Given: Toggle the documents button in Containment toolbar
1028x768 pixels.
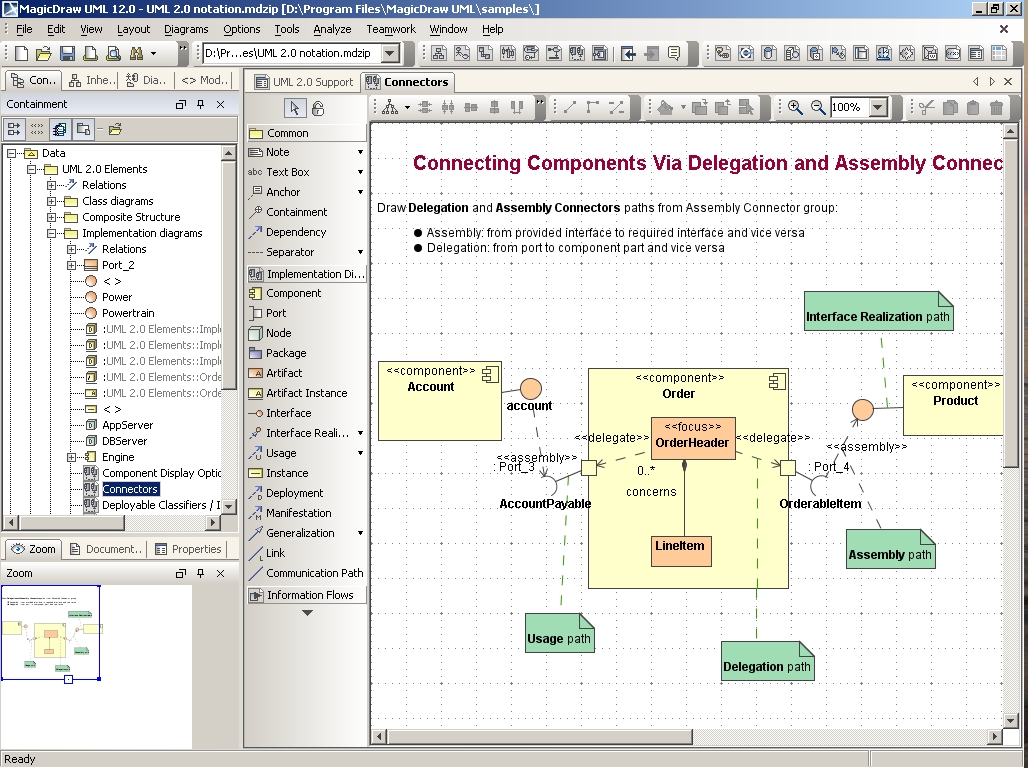Looking at the screenshot, I should [x=60, y=129].
